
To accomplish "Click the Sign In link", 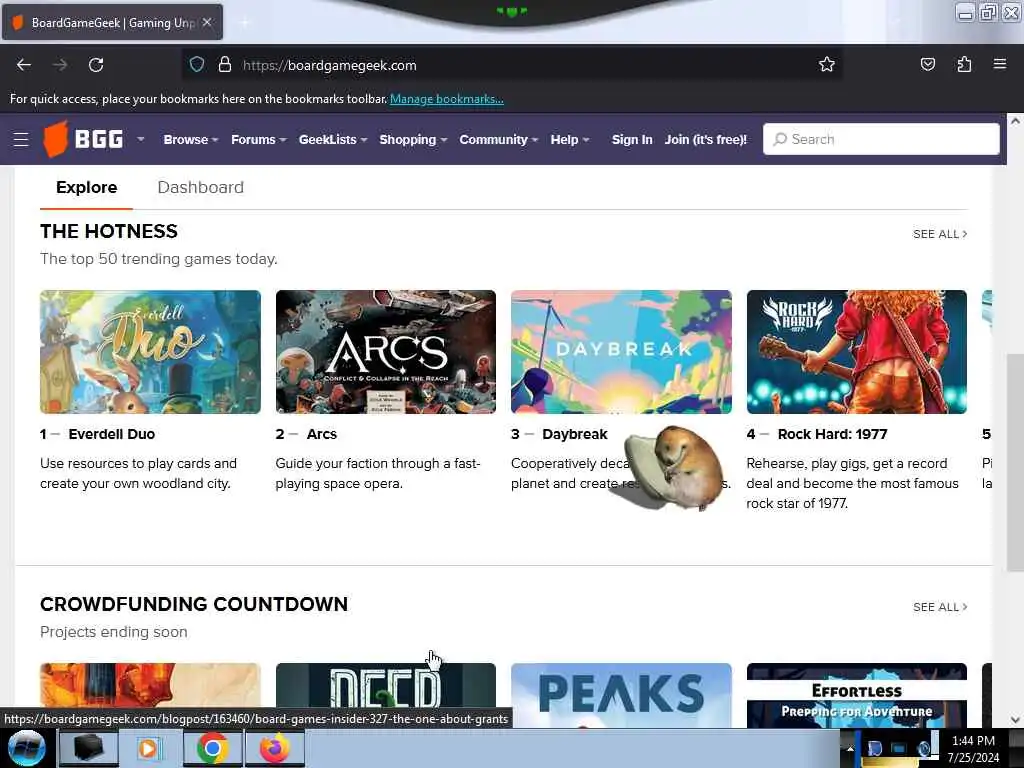I will [x=632, y=139].
